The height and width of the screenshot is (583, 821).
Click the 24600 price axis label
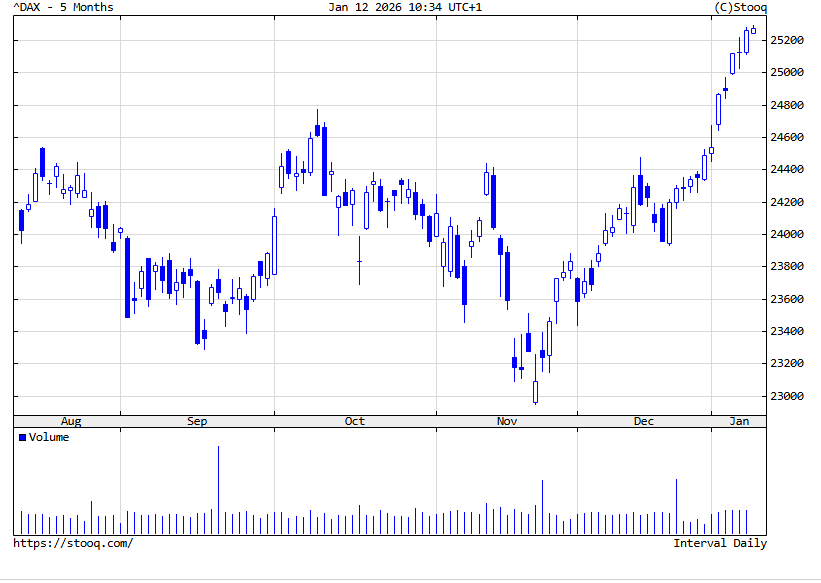(x=786, y=137)
